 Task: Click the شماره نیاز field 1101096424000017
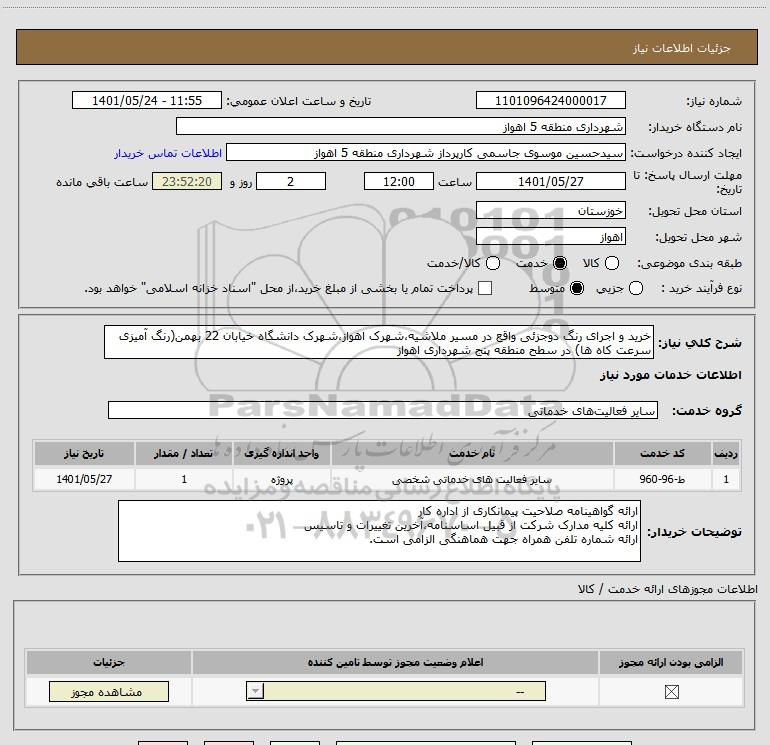[550, 100]
